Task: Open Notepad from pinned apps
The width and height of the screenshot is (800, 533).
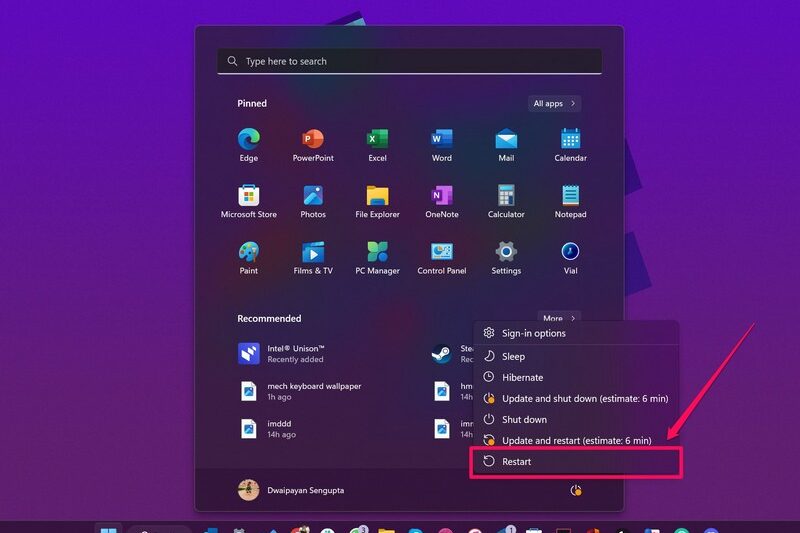Action: pyautogui.click(x=570, y=201)
